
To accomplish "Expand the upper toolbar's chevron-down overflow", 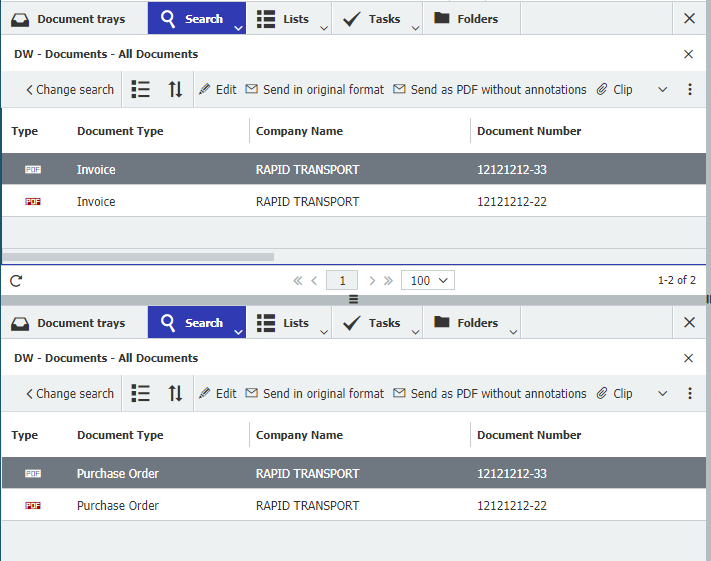I will 662,89.
